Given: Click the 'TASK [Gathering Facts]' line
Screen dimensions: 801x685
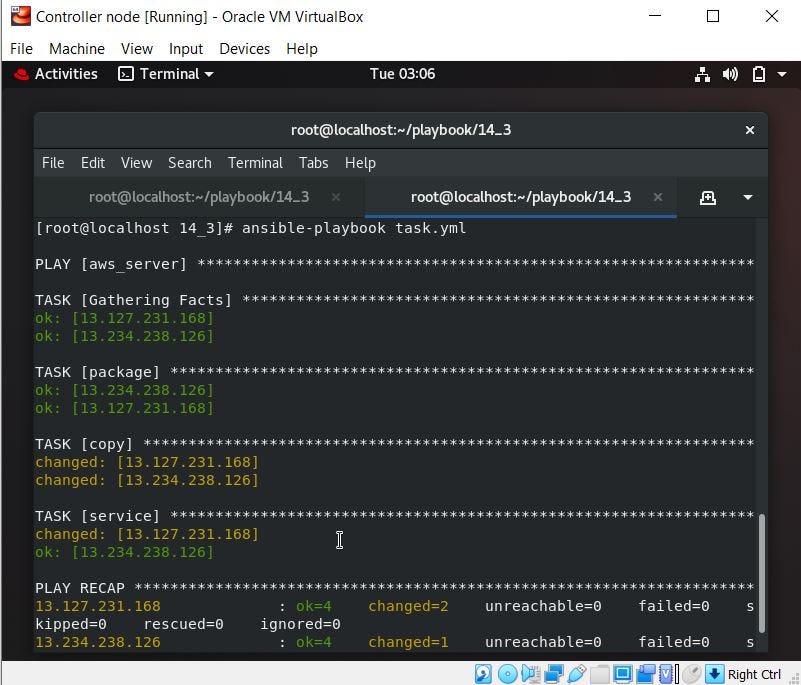Looking at the screenshot, I should 394,300.
